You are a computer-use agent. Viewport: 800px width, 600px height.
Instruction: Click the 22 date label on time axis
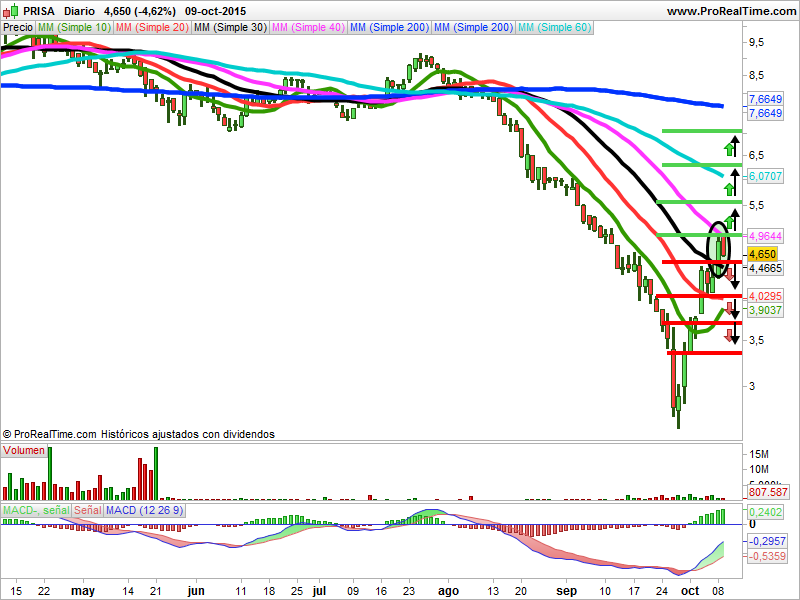click(44, 591)
